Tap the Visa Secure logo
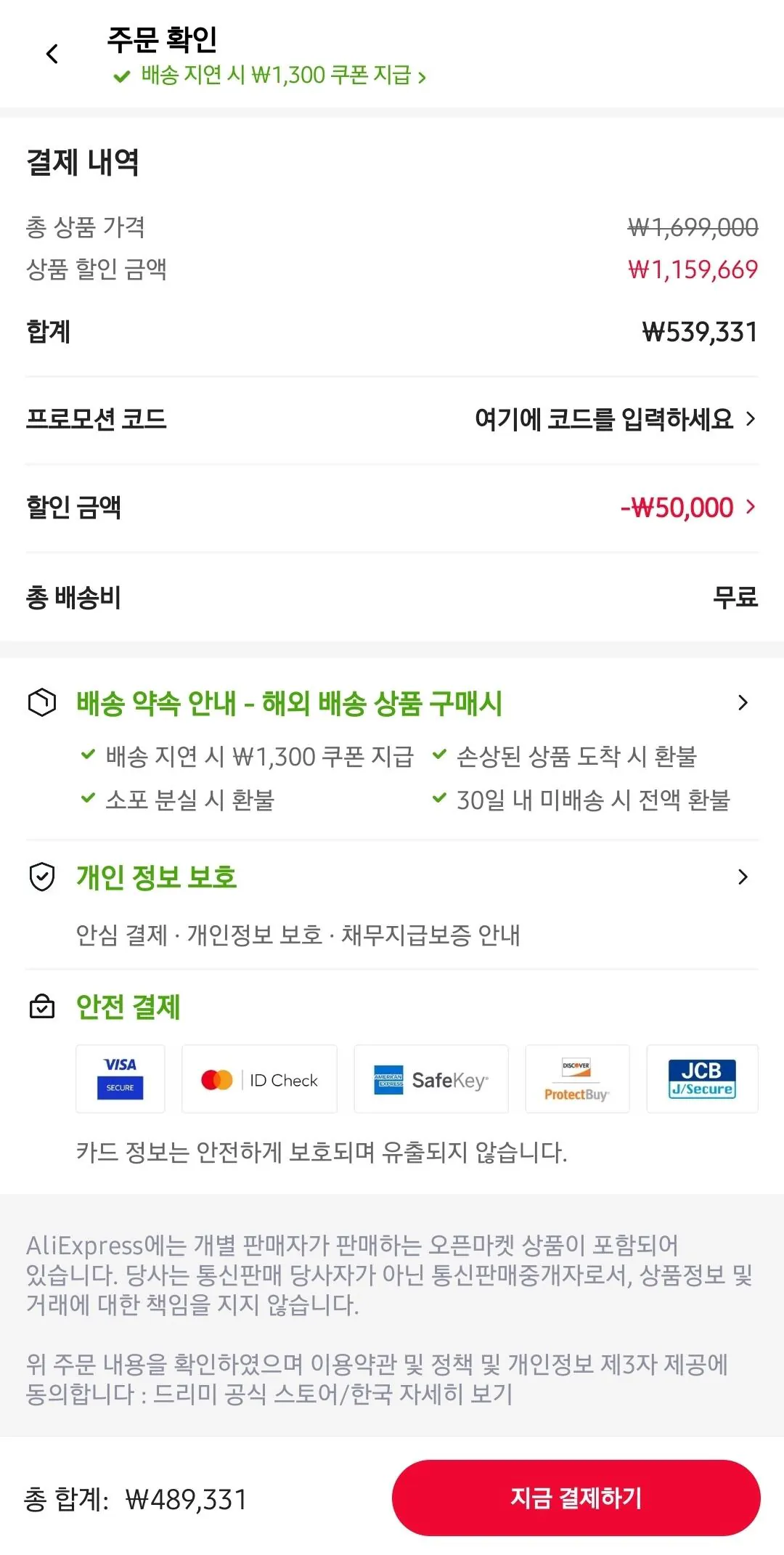Image resolution: width=784 pixels, height=1555 pixels. coord(121,1079)
